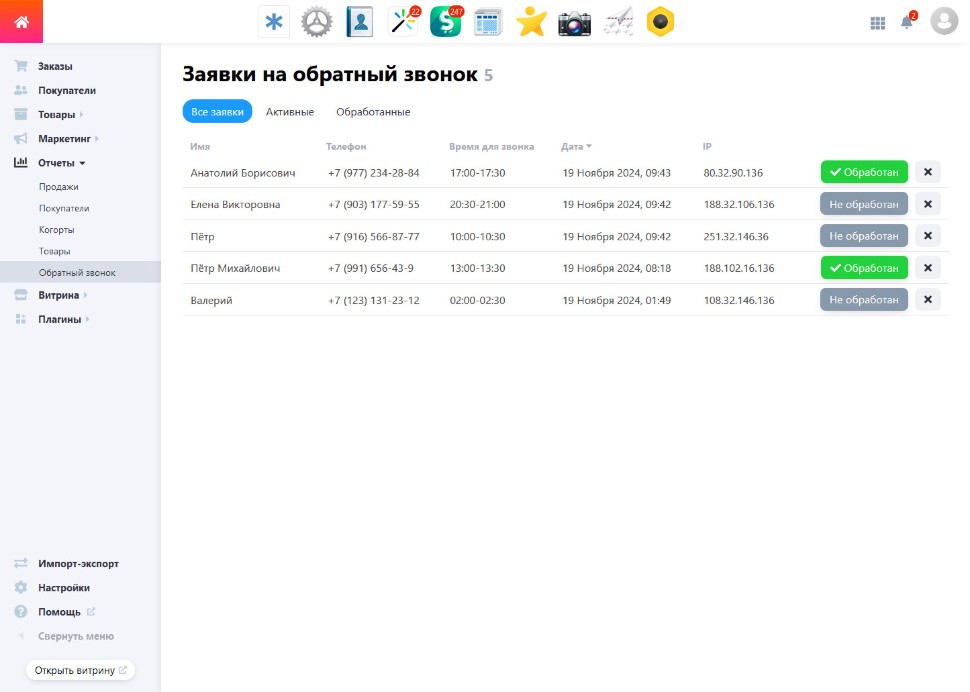The height and width of the screenshot is (692, 970).
Task: Open the Когорты report
Action: (57, 229)
